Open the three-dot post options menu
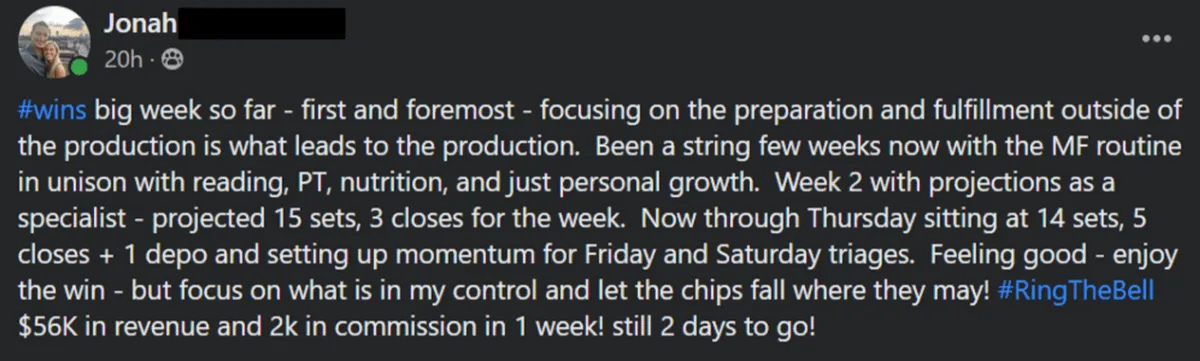 [1155, 37]
